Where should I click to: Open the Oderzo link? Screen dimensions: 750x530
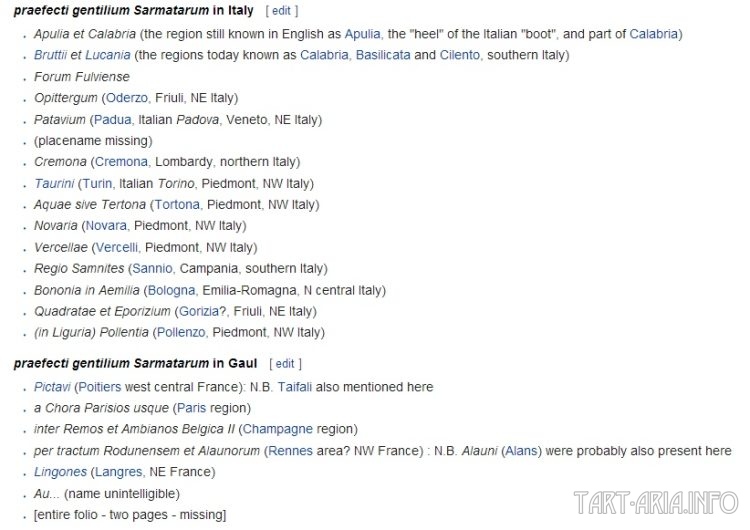(127, 98)
